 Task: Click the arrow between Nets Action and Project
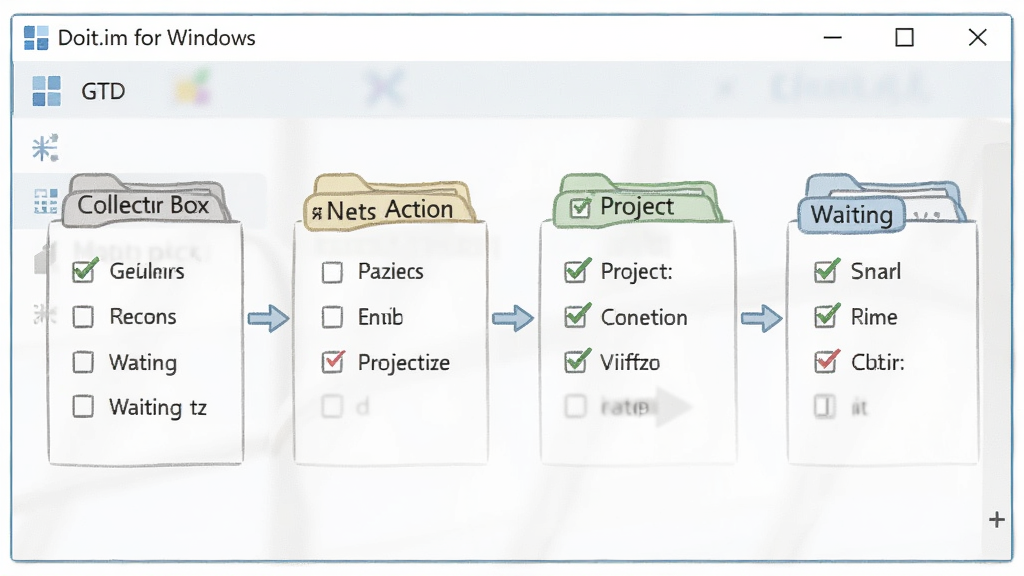point(513,319)
